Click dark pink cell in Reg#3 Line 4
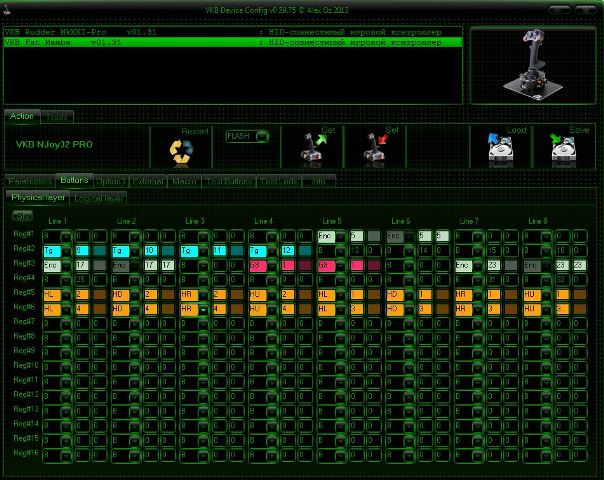This screenshot has width=604, height=480. click(x=305, y=265)
